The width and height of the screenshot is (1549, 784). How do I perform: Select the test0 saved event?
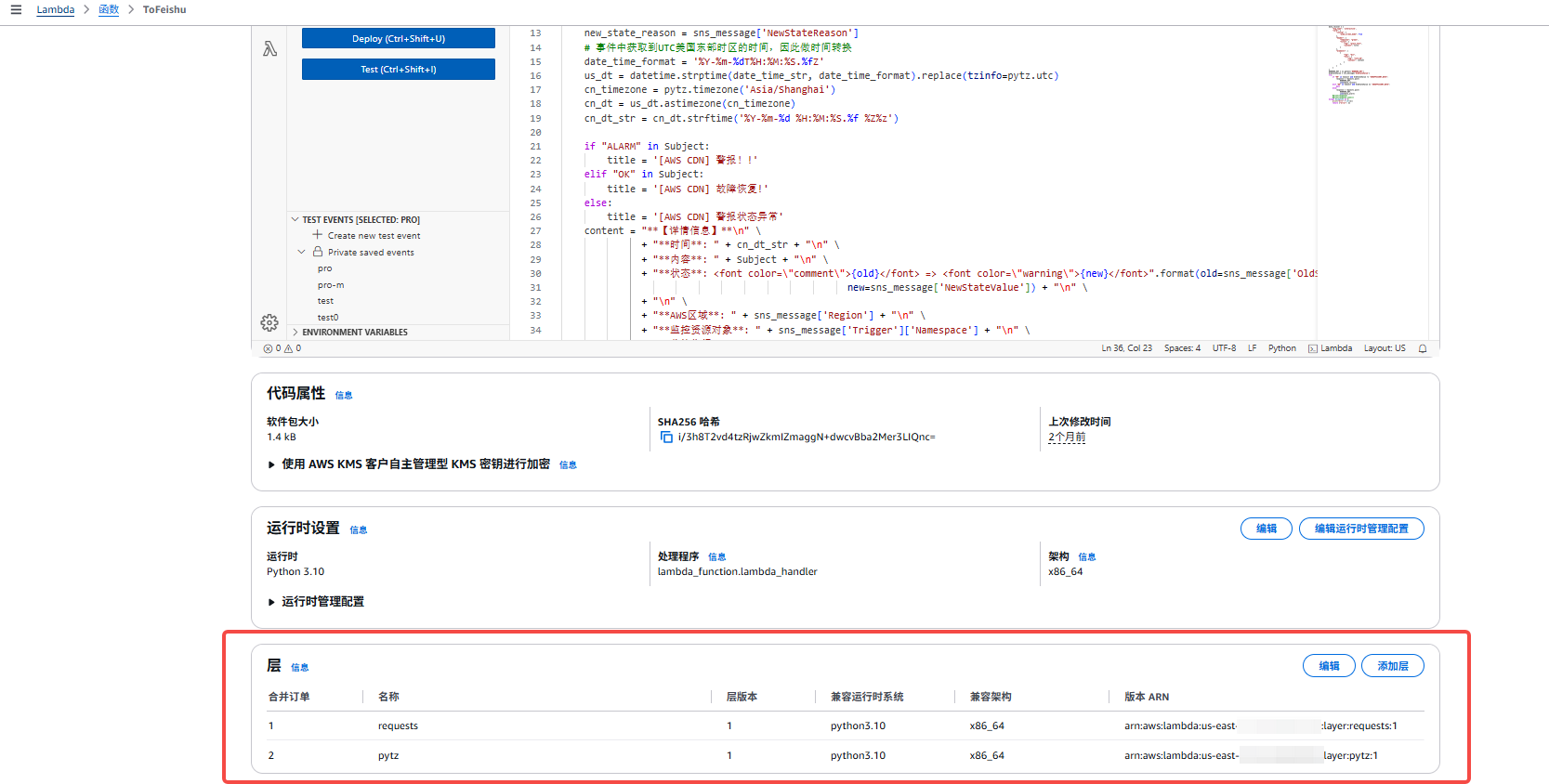click(328, 318)
